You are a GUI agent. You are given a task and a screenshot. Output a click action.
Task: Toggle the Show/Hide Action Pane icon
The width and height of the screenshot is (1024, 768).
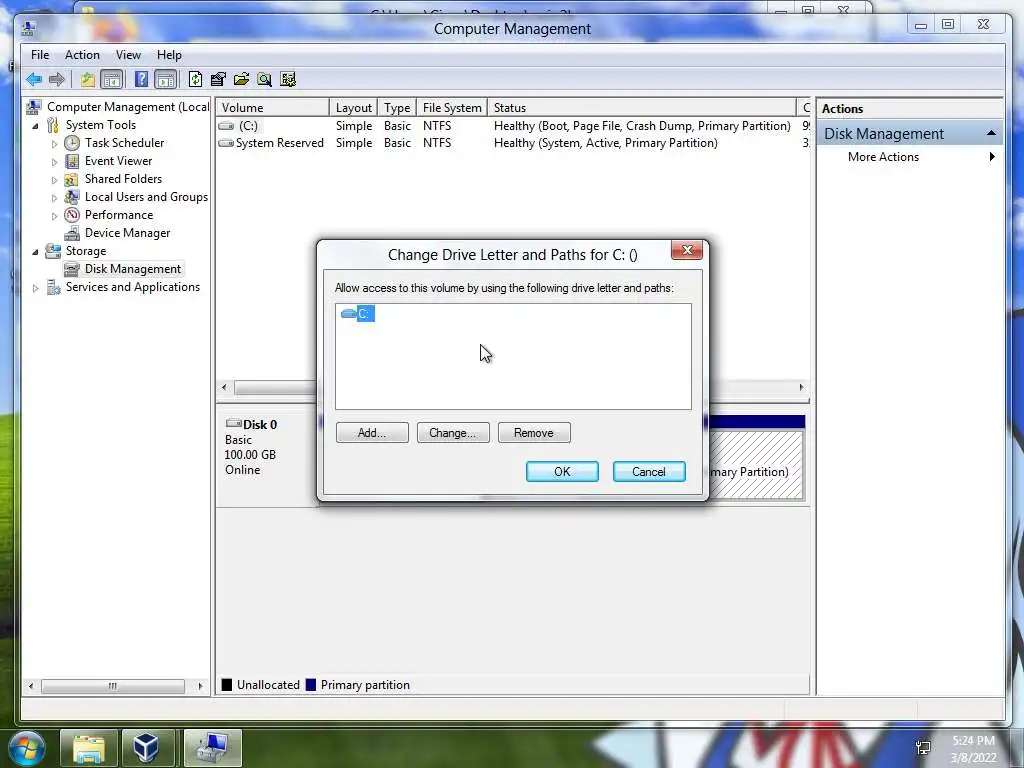(166, 80)
